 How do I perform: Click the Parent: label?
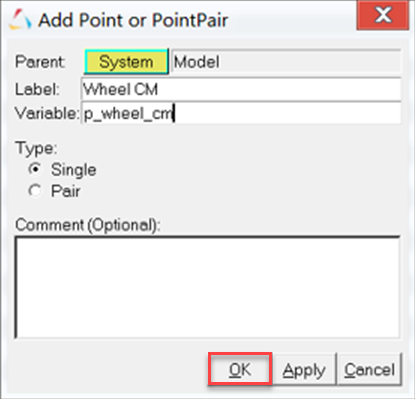[x=40, y=62]
